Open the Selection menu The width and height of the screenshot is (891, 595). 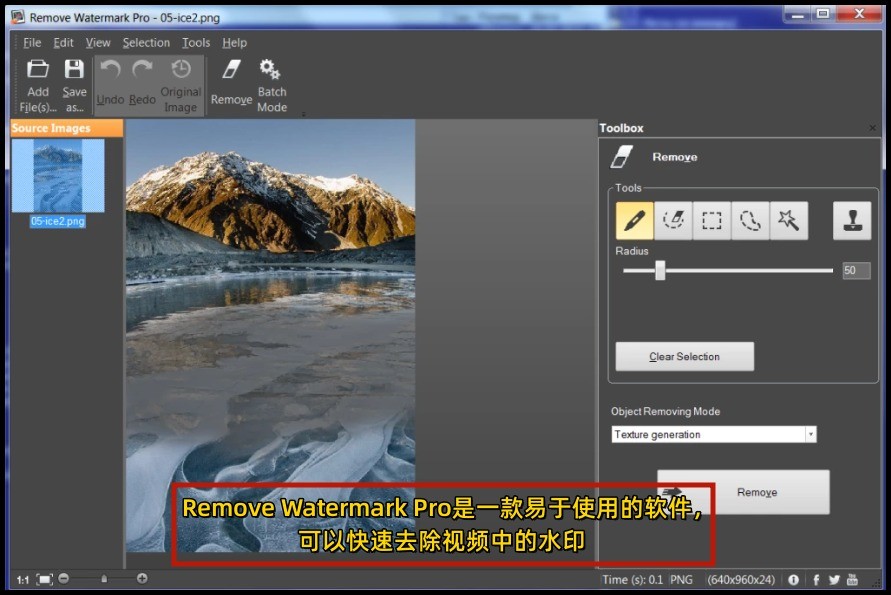(x=146, y=42)
